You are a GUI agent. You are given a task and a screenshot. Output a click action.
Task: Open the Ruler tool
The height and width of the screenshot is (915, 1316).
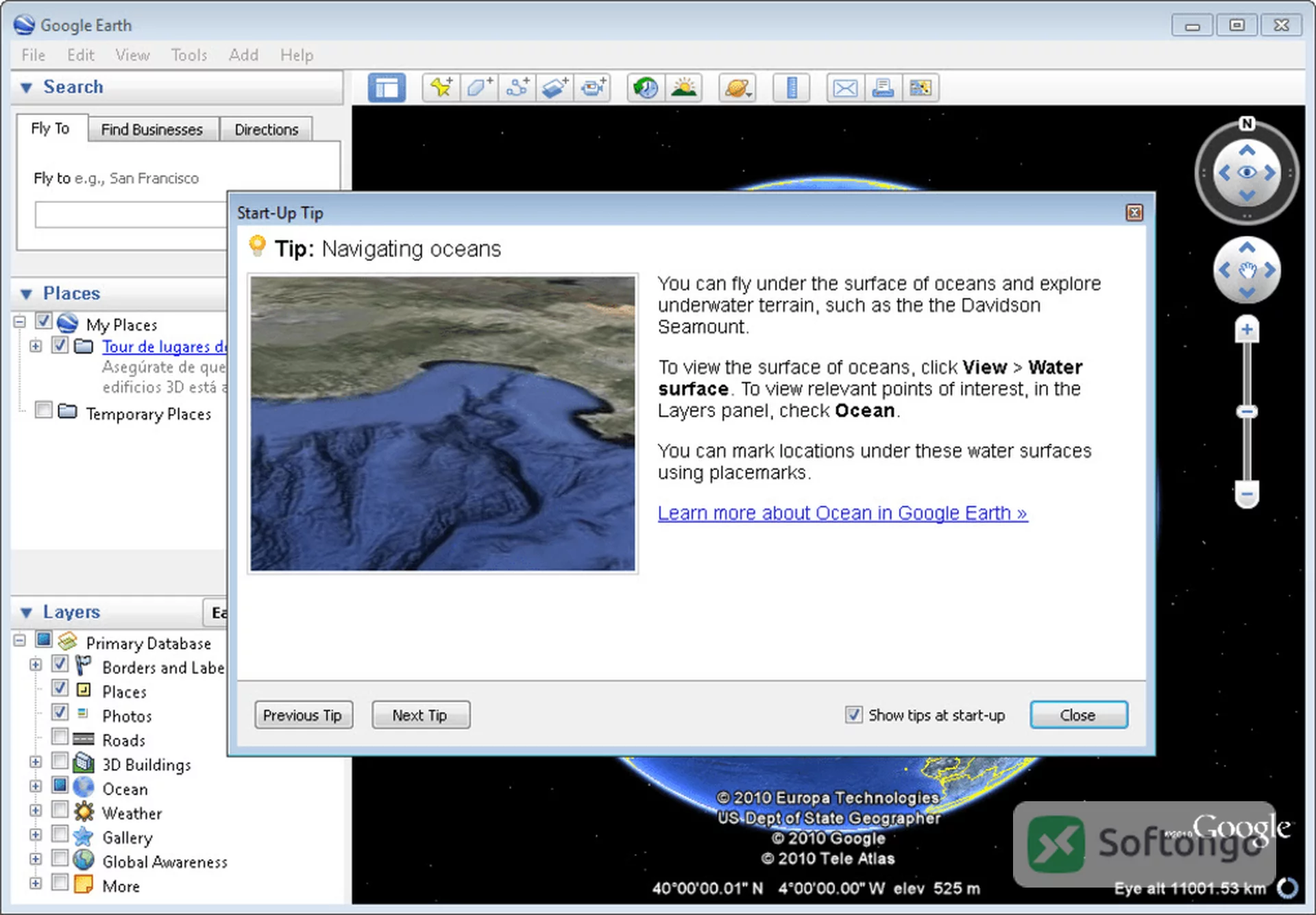[792, 88]
